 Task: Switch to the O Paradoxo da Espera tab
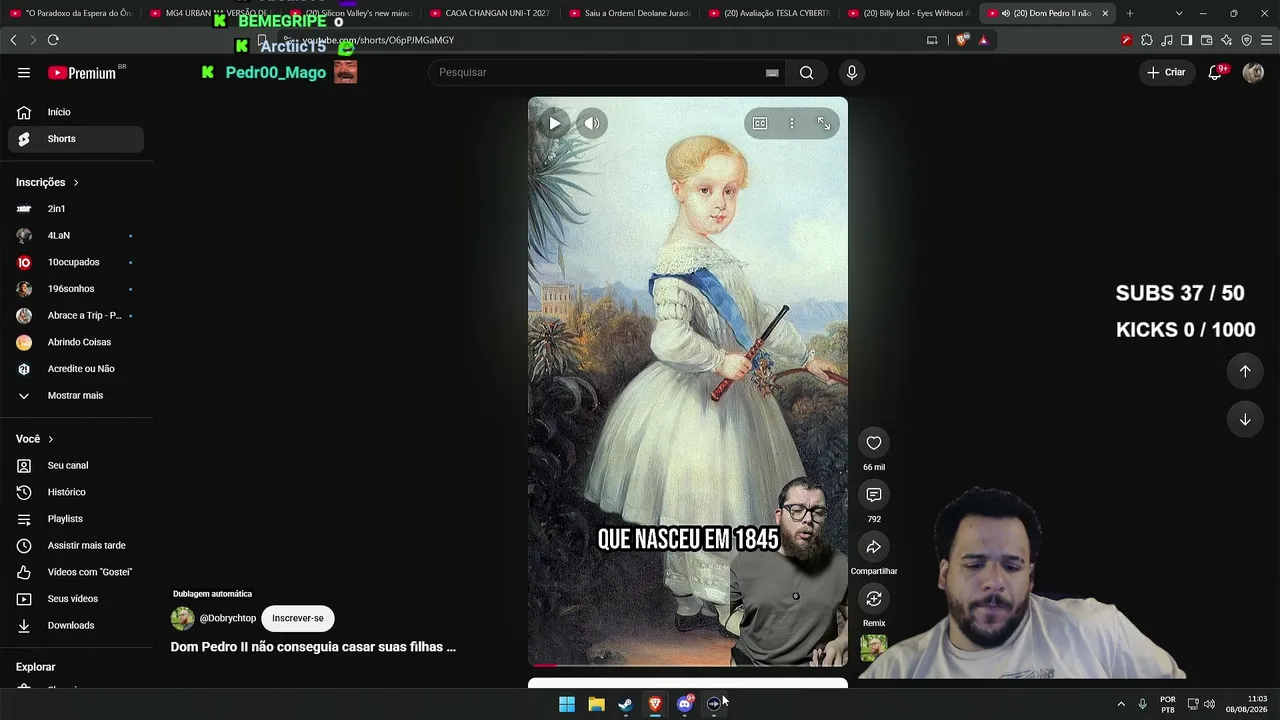(71, 13)
